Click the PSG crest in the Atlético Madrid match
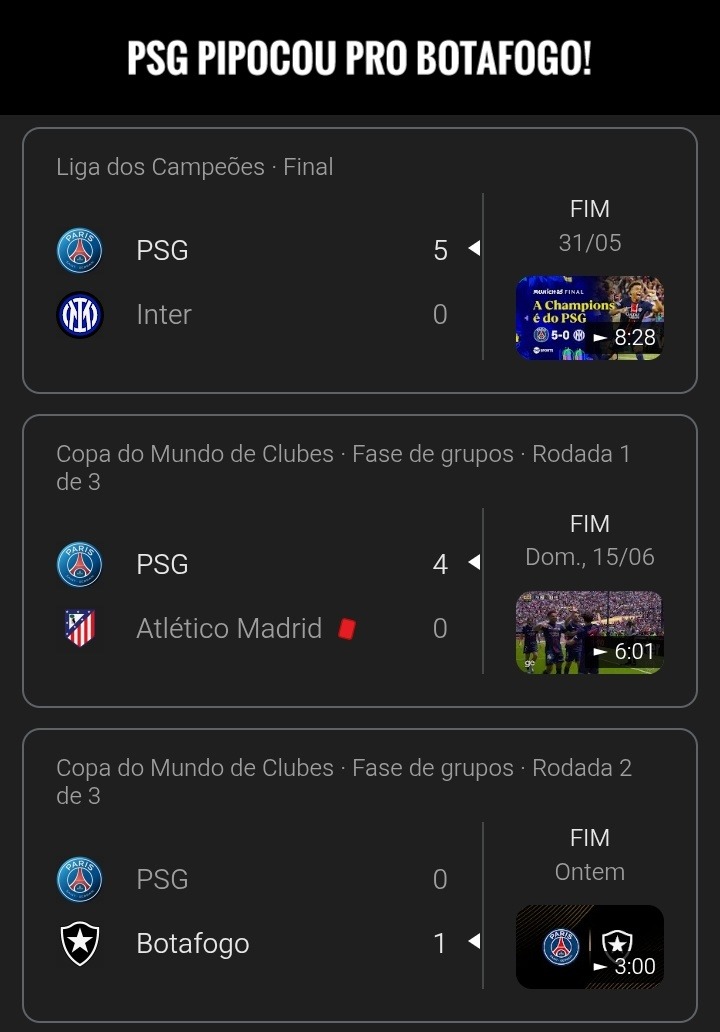The width and height of the screenshot is (720, 1032). tap(80, 564)
